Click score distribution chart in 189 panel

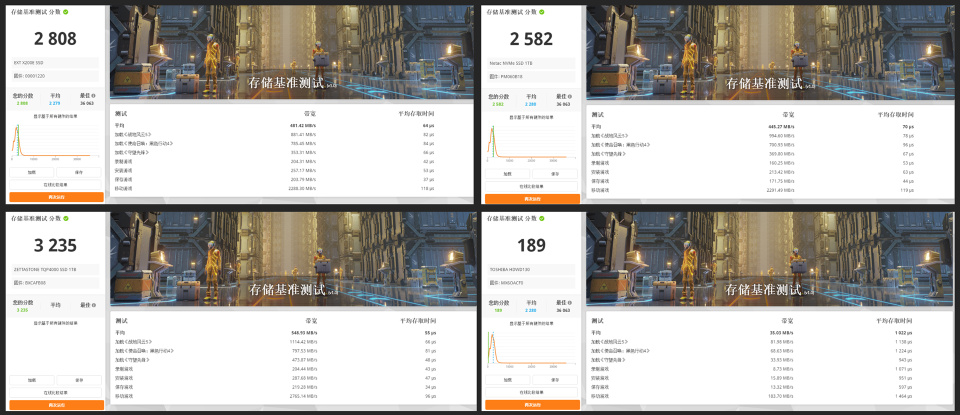(x=531, y=348)
